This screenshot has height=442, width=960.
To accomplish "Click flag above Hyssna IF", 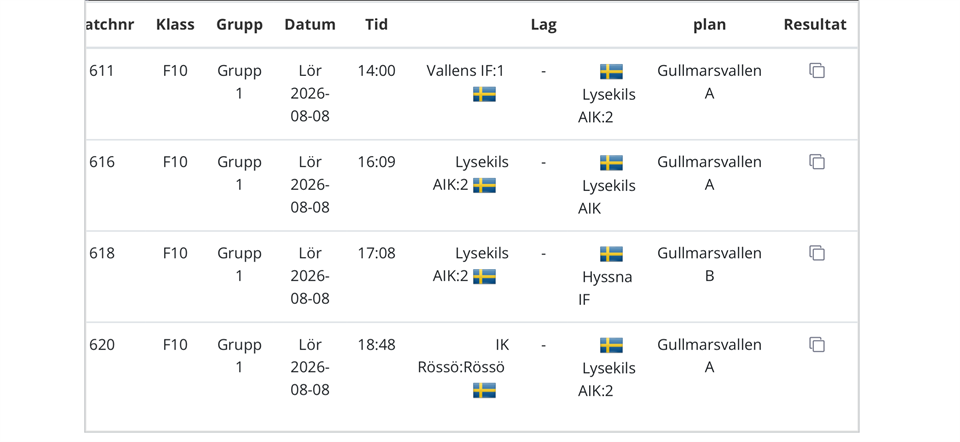I will coord(611,254).
